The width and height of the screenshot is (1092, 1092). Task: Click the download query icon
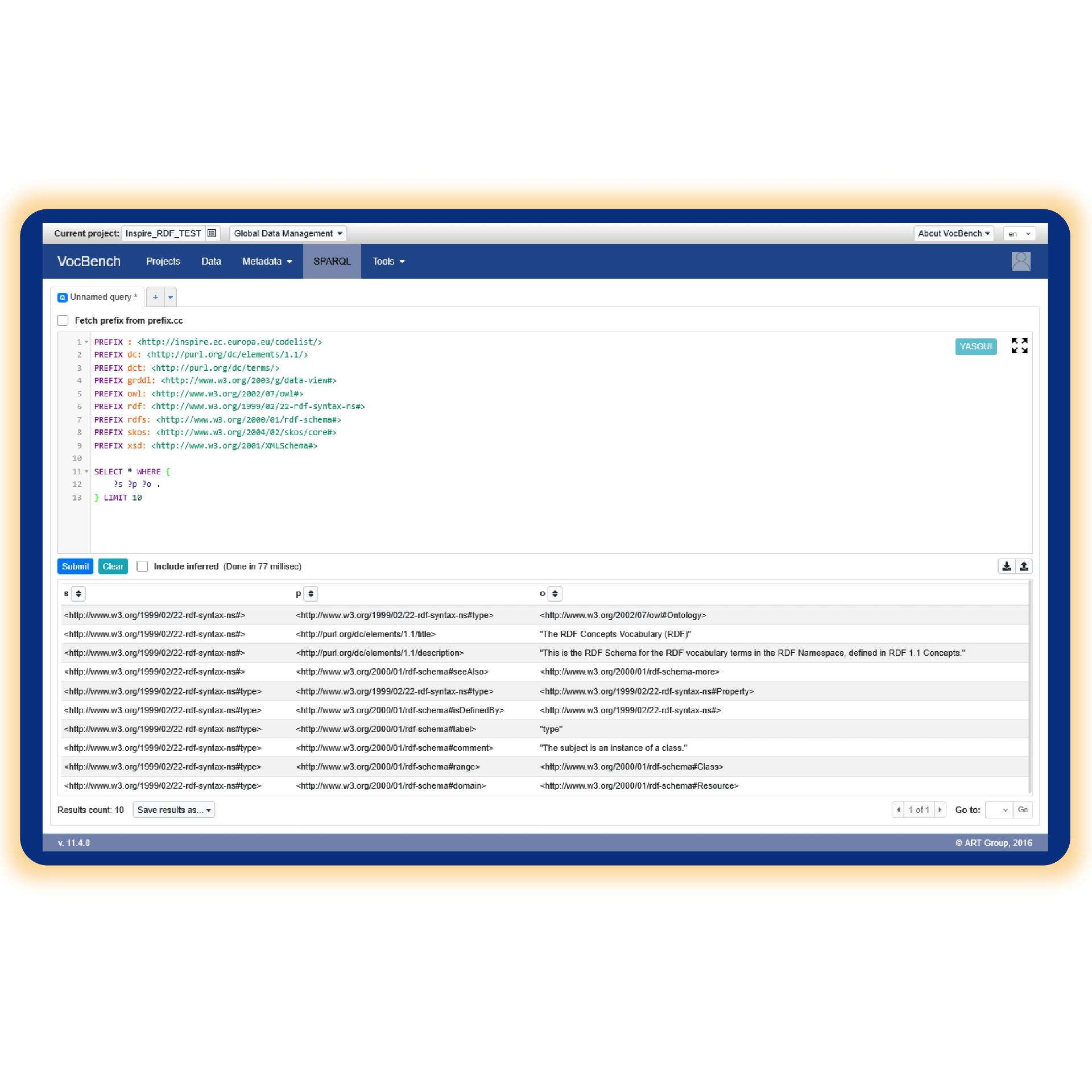pos(1006,566)
